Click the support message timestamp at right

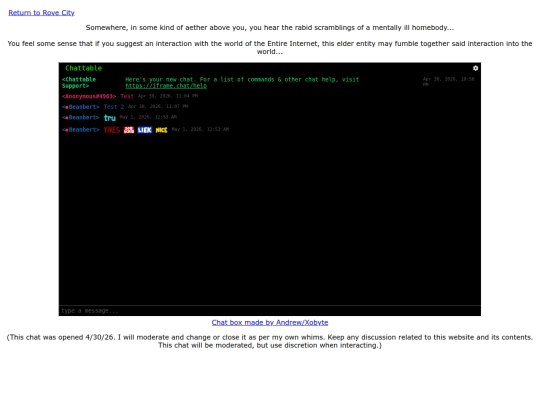(448, 82)
